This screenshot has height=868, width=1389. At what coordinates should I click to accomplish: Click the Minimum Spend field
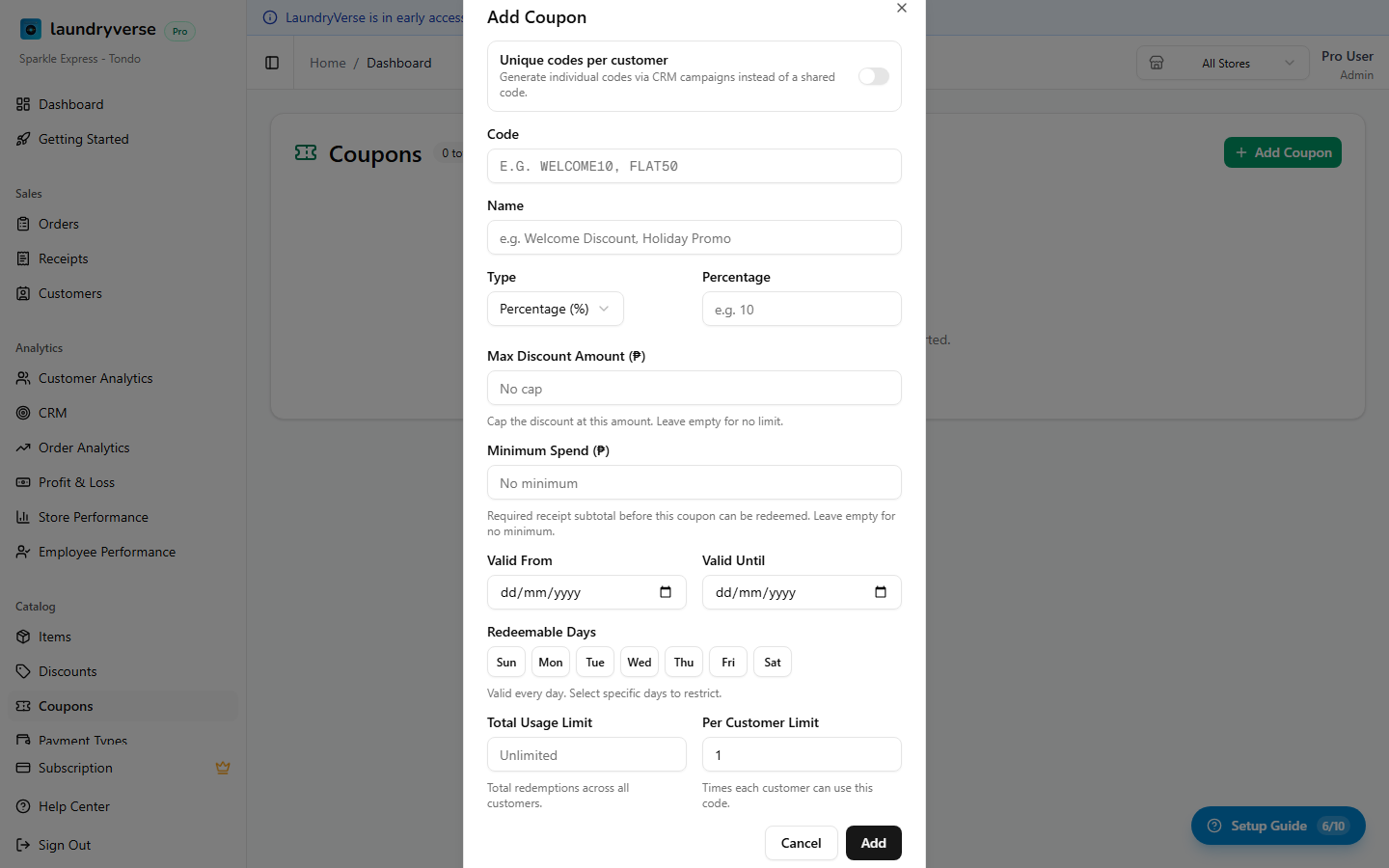[694, 482]
